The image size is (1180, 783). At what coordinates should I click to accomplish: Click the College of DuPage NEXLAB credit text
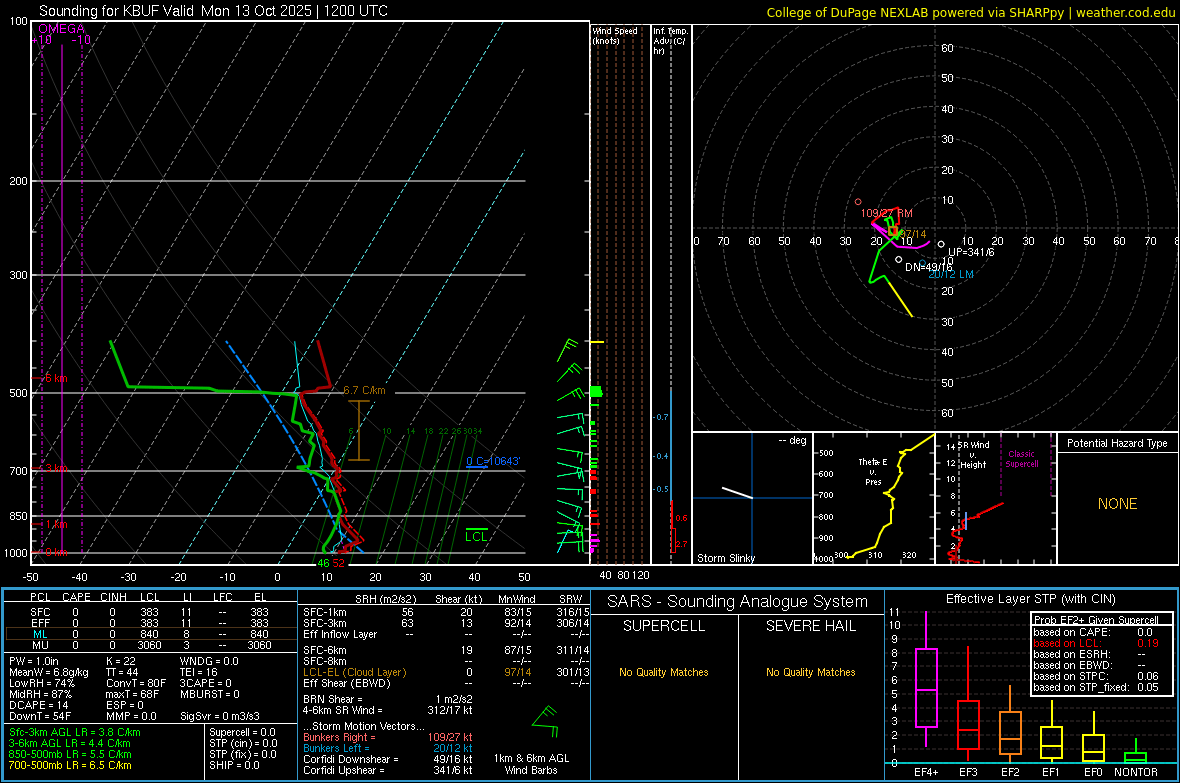[x=970, y=12]
